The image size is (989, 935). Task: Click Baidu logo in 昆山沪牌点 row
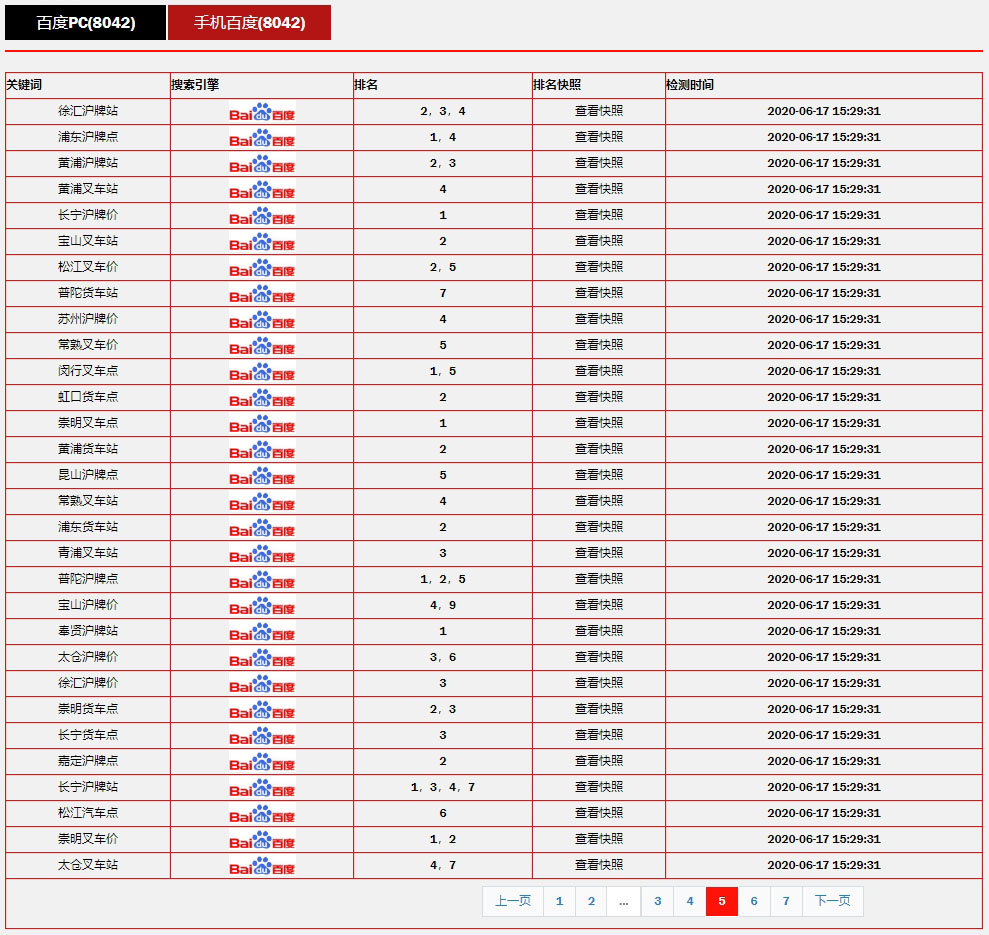(x=262, y=476)
